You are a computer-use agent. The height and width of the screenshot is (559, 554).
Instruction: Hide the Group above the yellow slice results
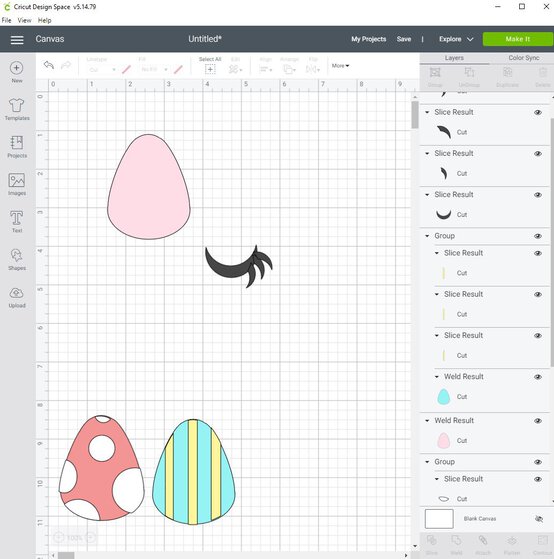click(x=538, y=236)
